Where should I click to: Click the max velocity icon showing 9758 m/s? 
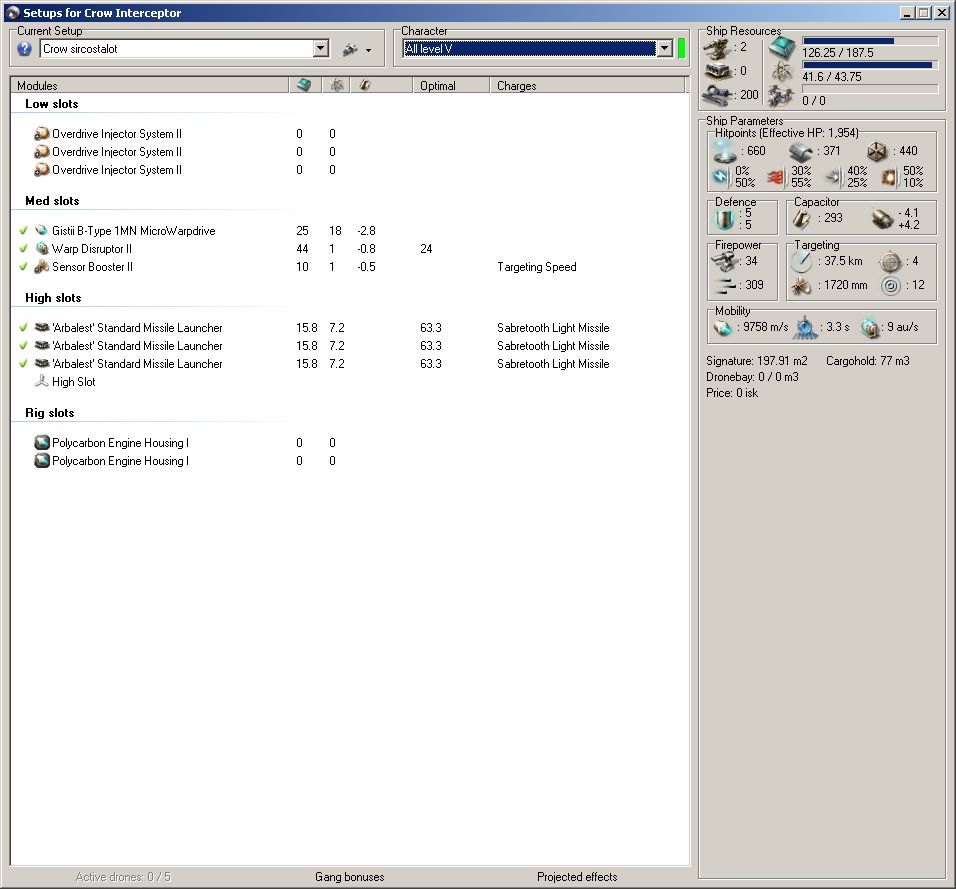(x=723, y=328)
